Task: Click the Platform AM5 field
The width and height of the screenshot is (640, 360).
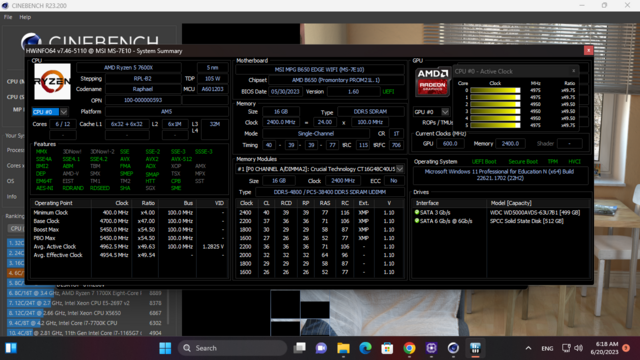Action: pos(166,112)
